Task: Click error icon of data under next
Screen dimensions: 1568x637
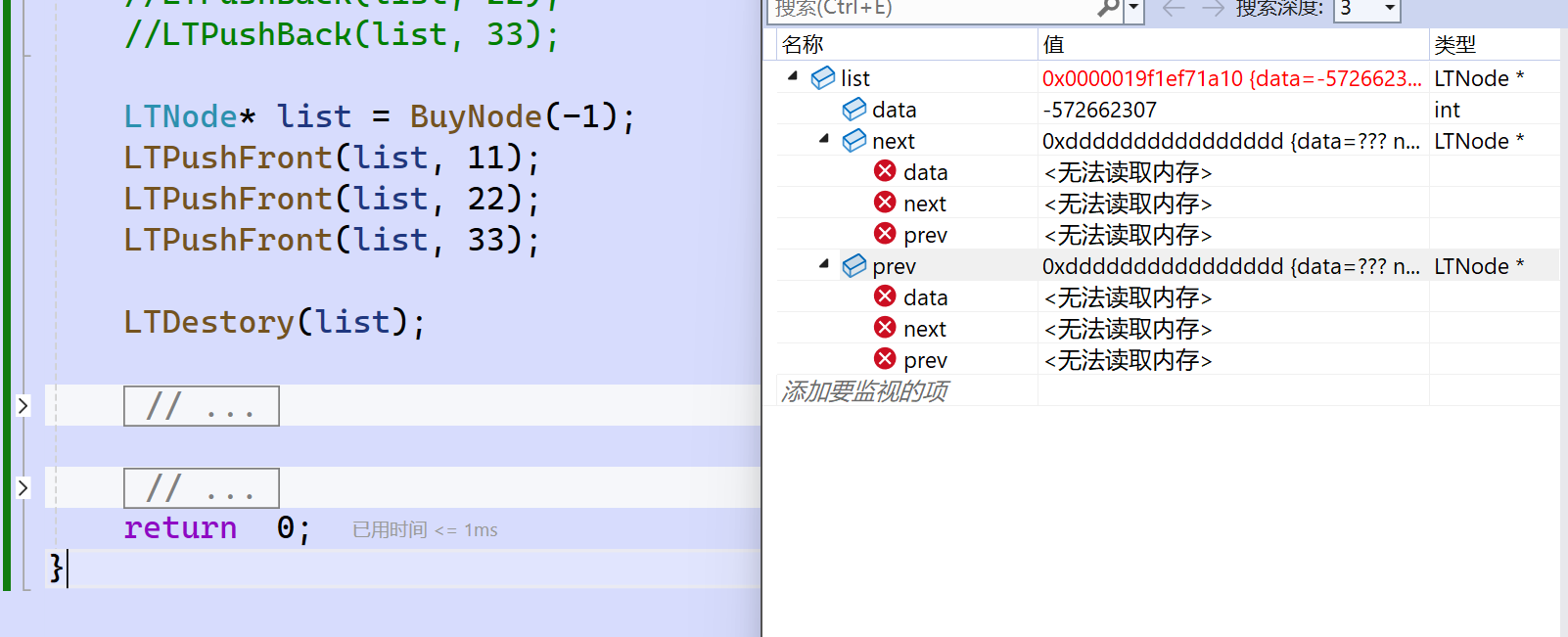Action: [885, 171]
